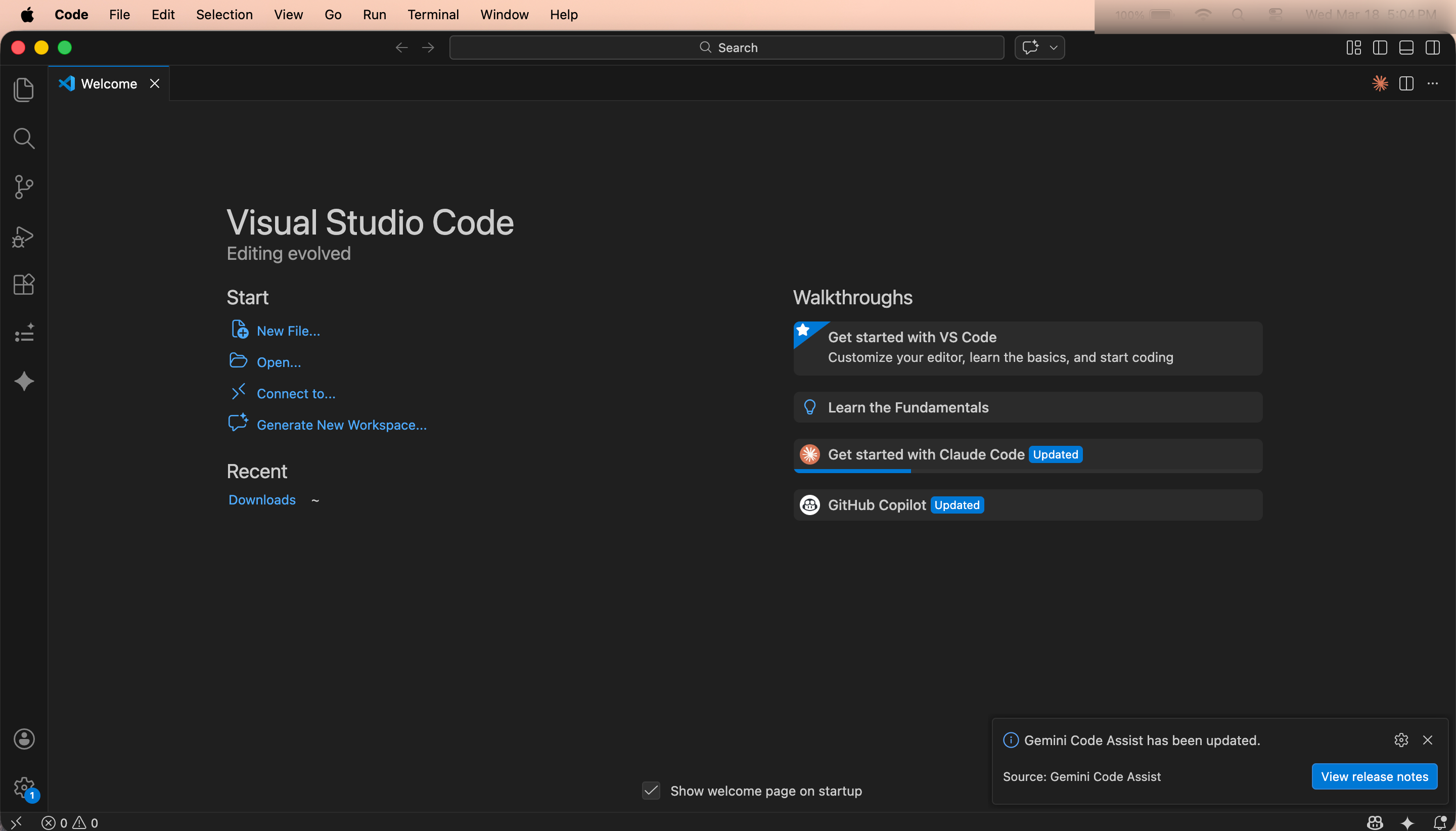Click View release notes button
The width and height of the screenshot is (1456, 831).
pos(1374,776)
